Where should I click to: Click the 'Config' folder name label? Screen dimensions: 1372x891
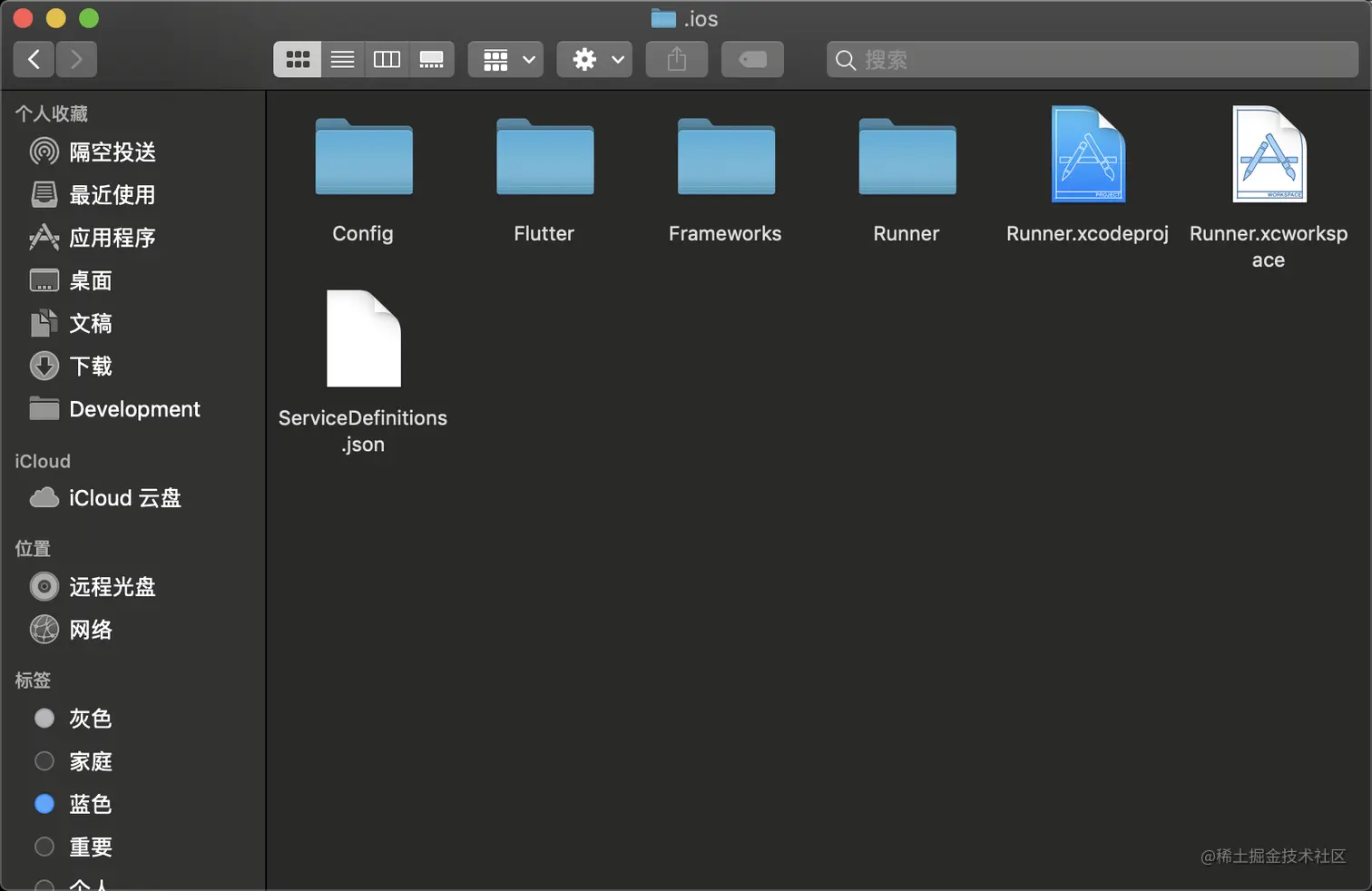point(363,234)
